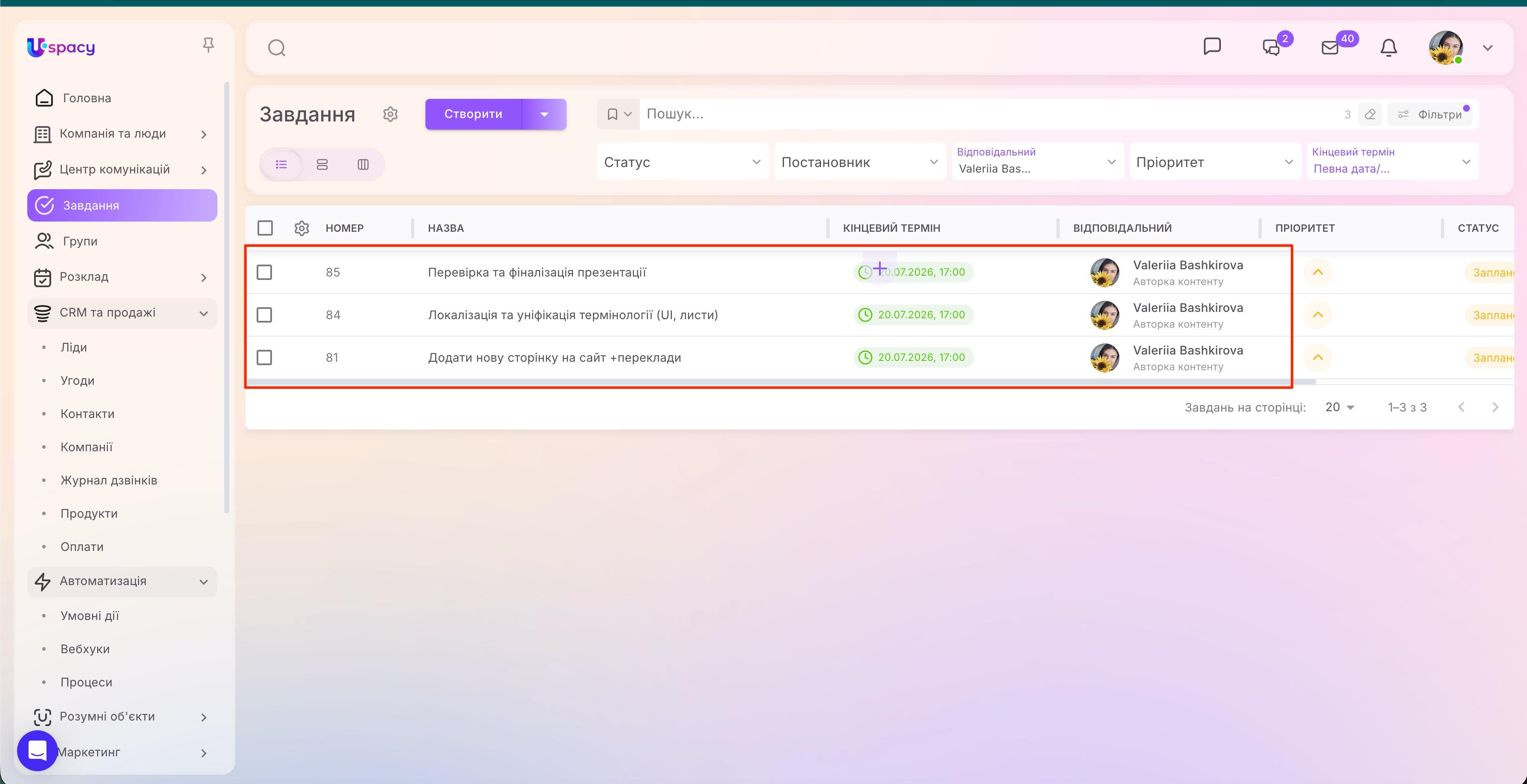
Task: Open Групи in the sidebar
Action: point(80,241)
